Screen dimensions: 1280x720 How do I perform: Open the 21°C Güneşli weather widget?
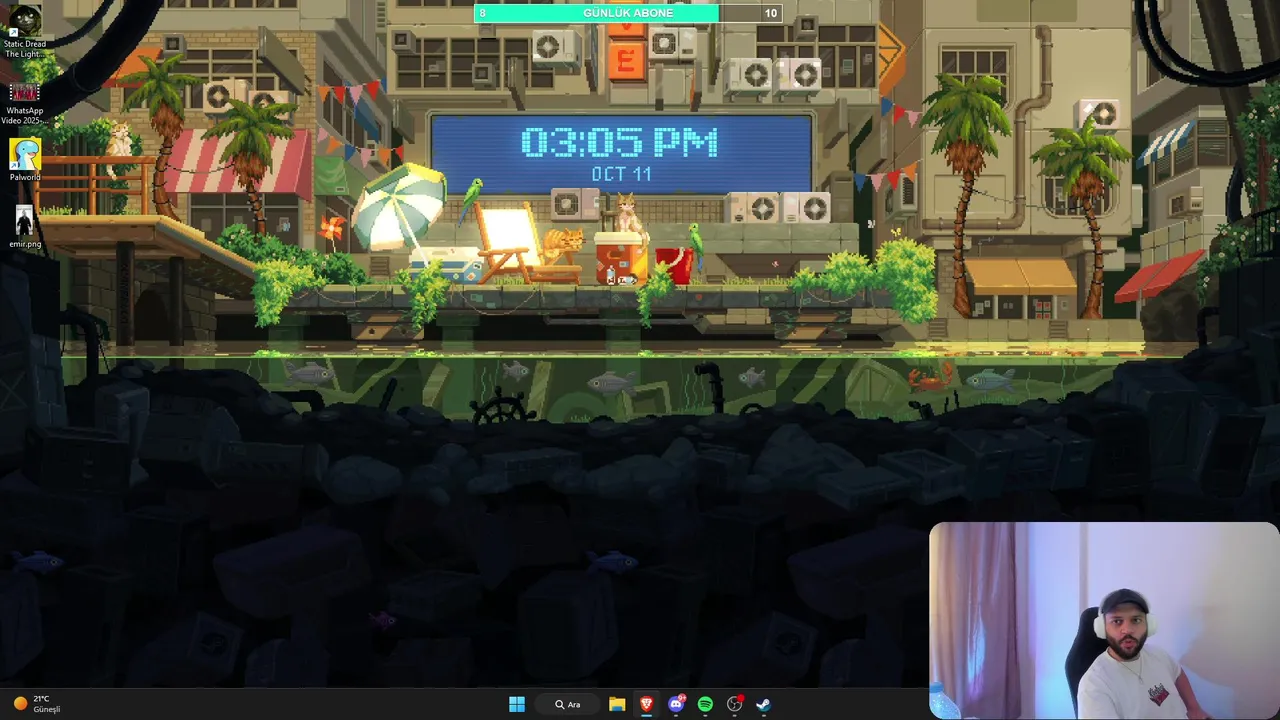point(37,704)
